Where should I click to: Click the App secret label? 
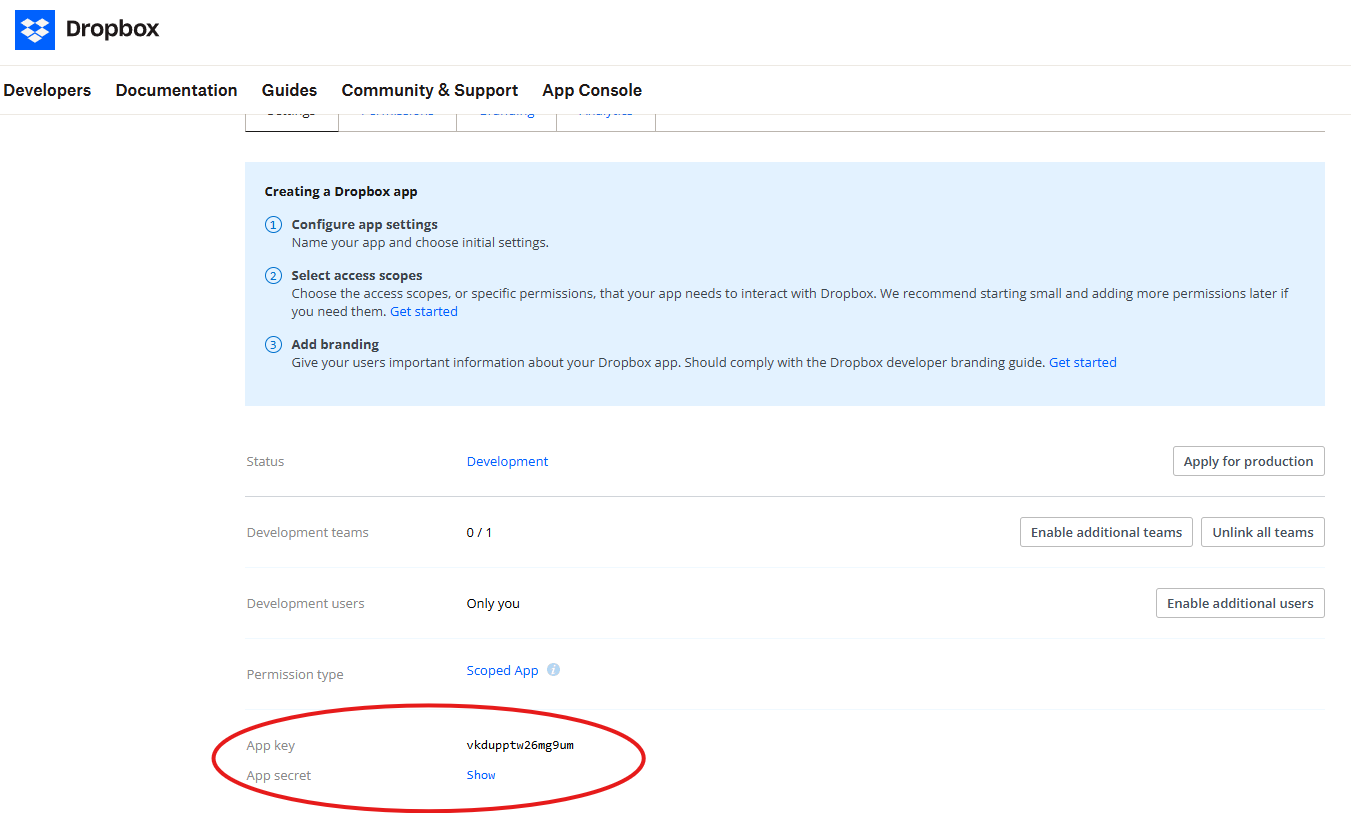[279, 775]
